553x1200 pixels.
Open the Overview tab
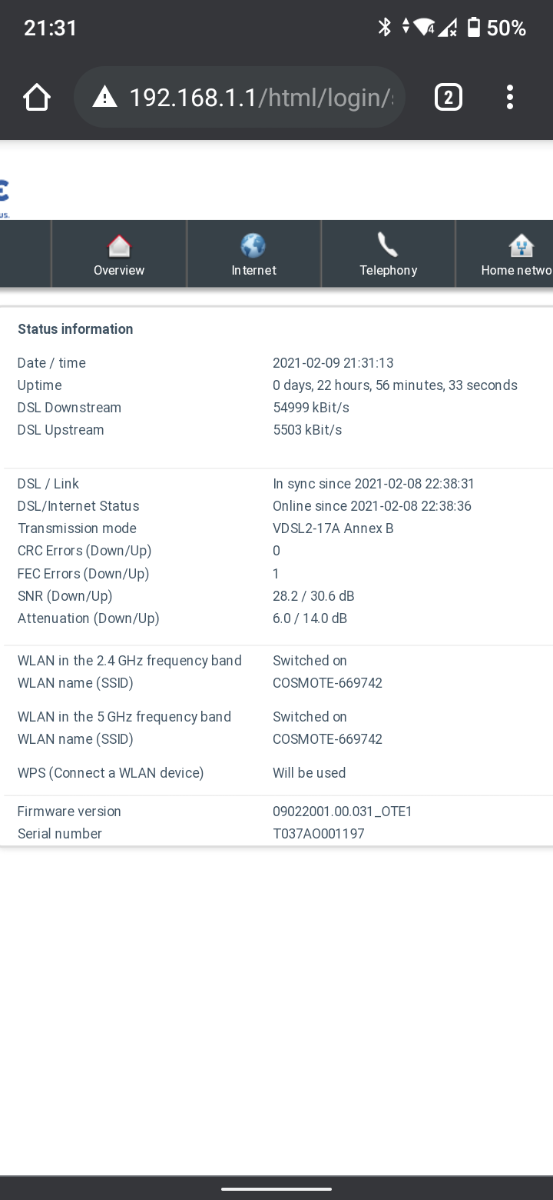click(119, 253)
